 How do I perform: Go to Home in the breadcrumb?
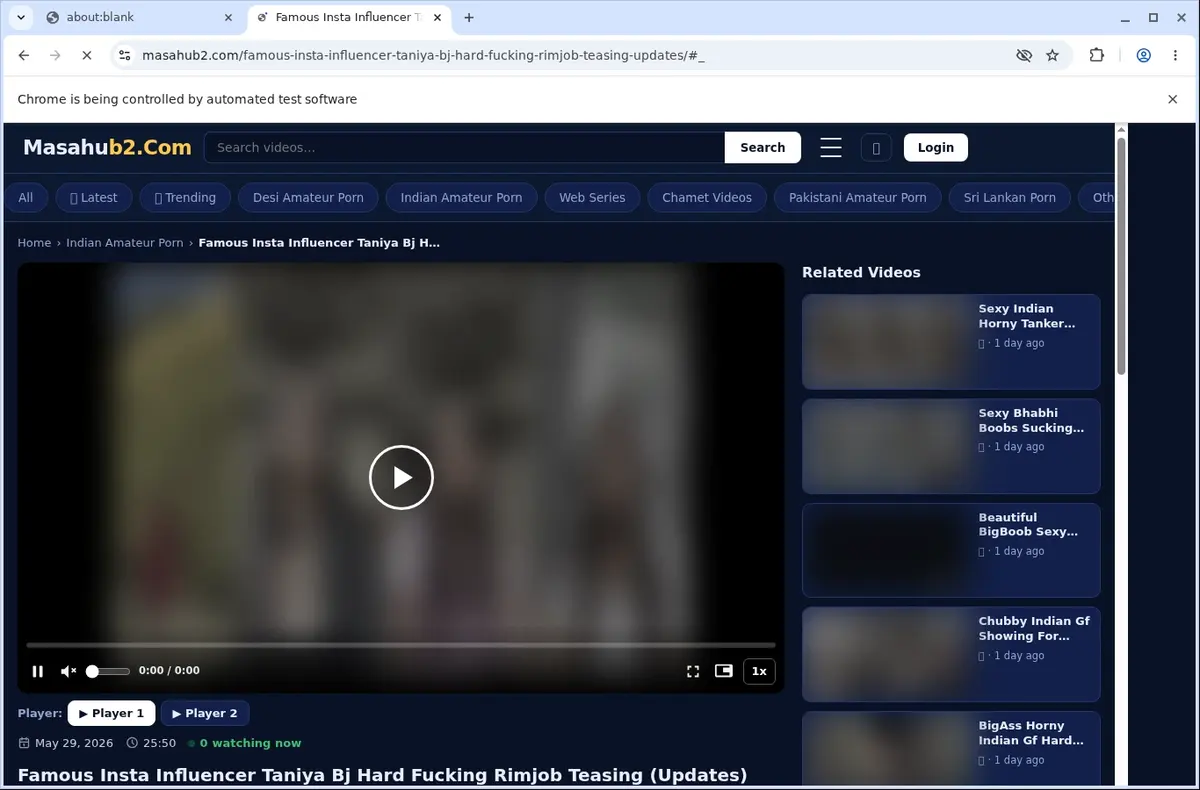pyautogui.click(x=34, y=243)
